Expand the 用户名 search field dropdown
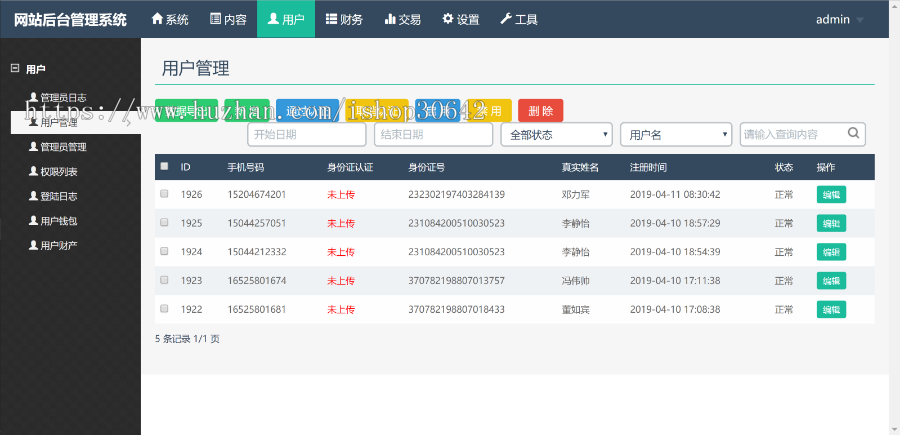 coord(676,134)
